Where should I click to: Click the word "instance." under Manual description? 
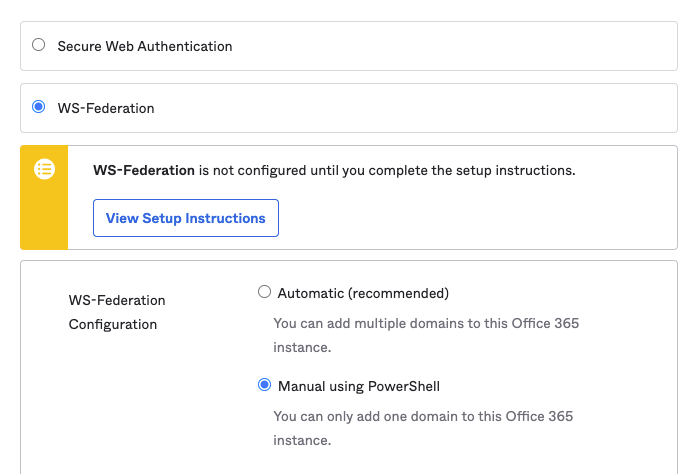pos(302,440)
